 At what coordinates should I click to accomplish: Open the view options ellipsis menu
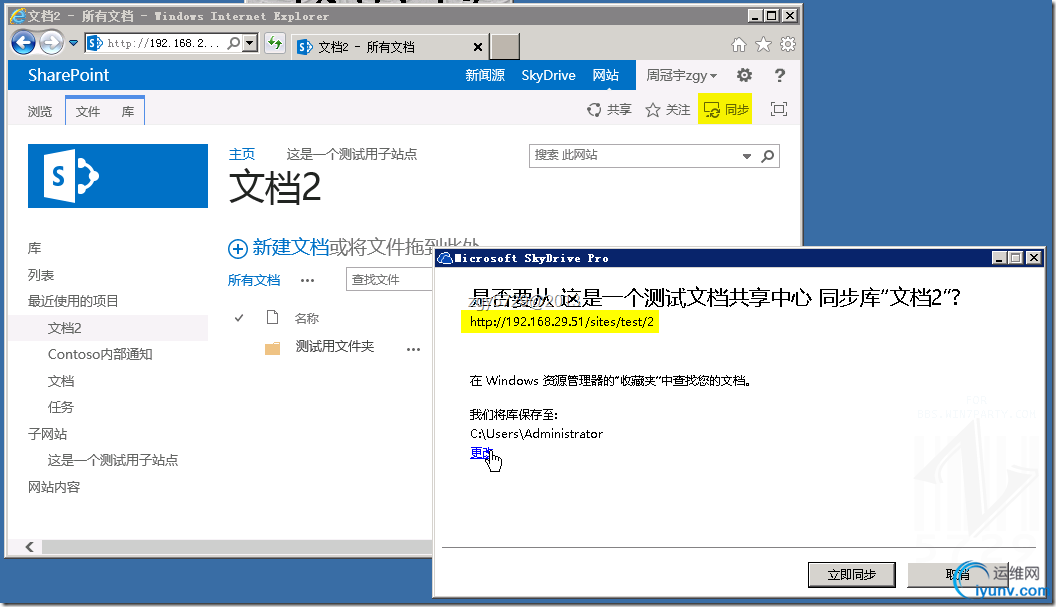click(x=308, y=280)
